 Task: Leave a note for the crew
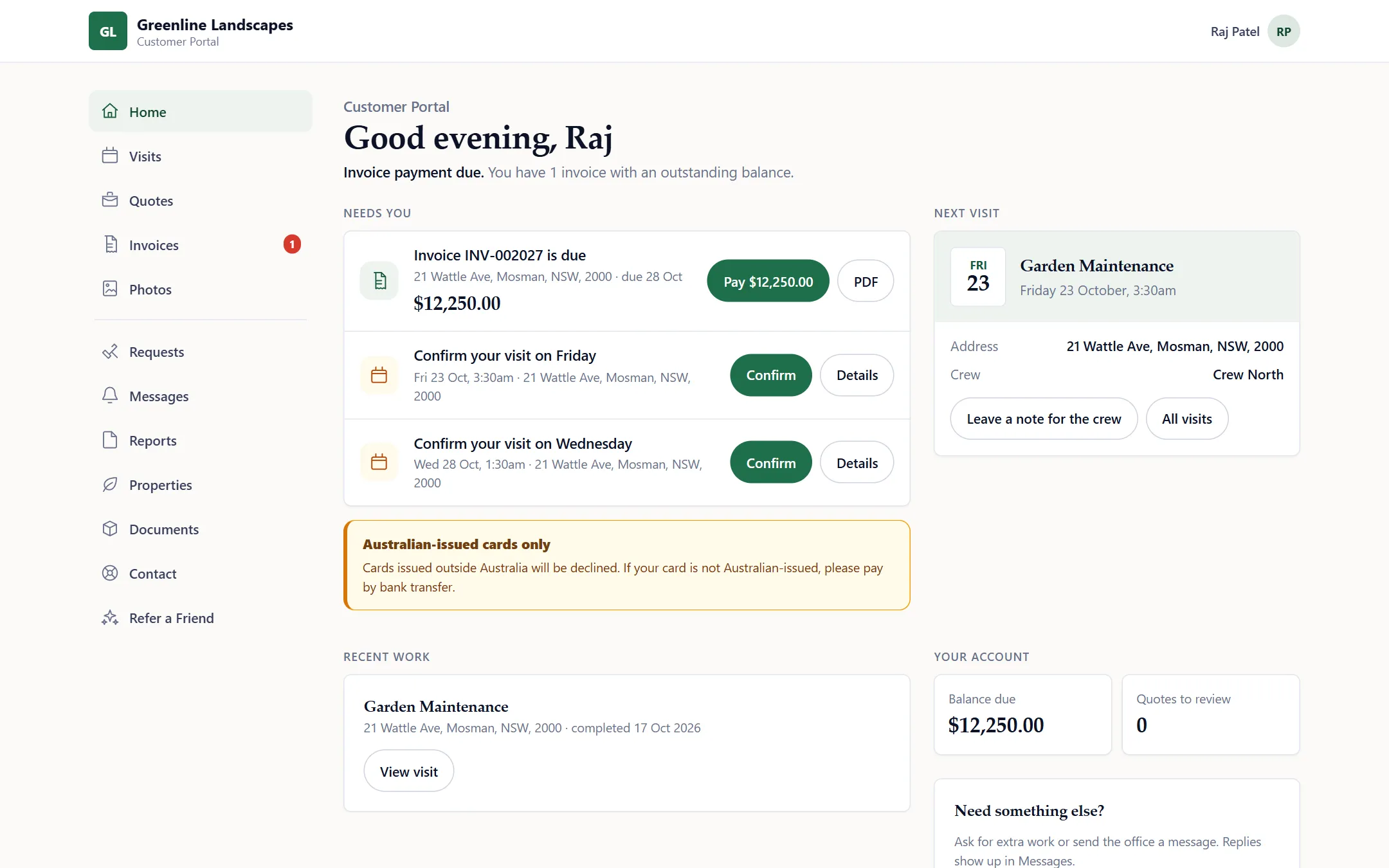pyautogui.click(x=1044, y=419)
